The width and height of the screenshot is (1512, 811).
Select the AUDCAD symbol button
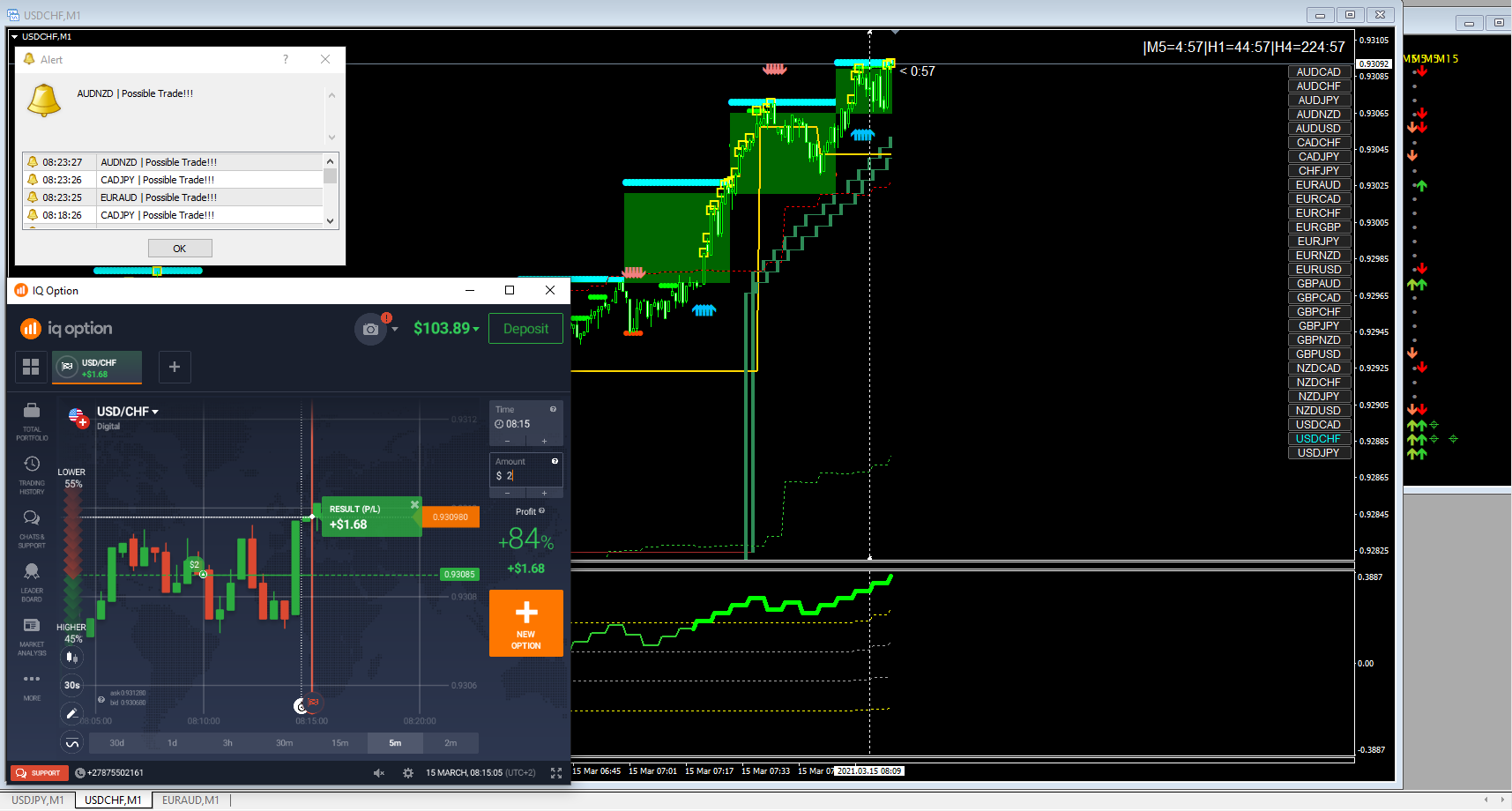click(1319, 72)
